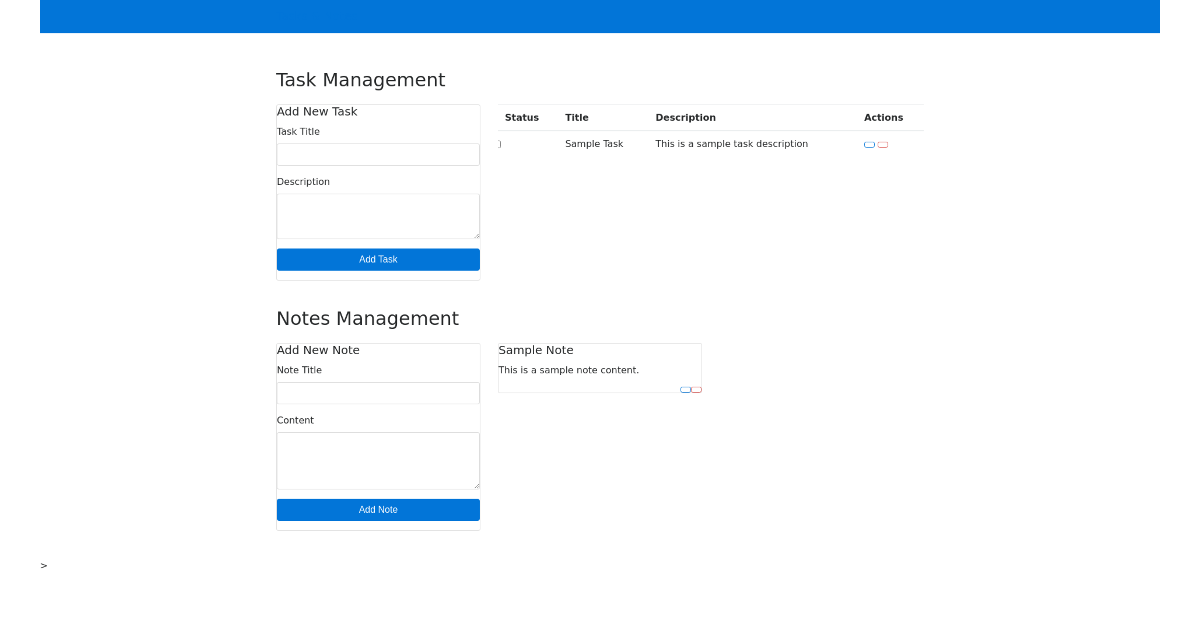Click inside the task Description textarea
1200x630 pixels.
point(378,216)
